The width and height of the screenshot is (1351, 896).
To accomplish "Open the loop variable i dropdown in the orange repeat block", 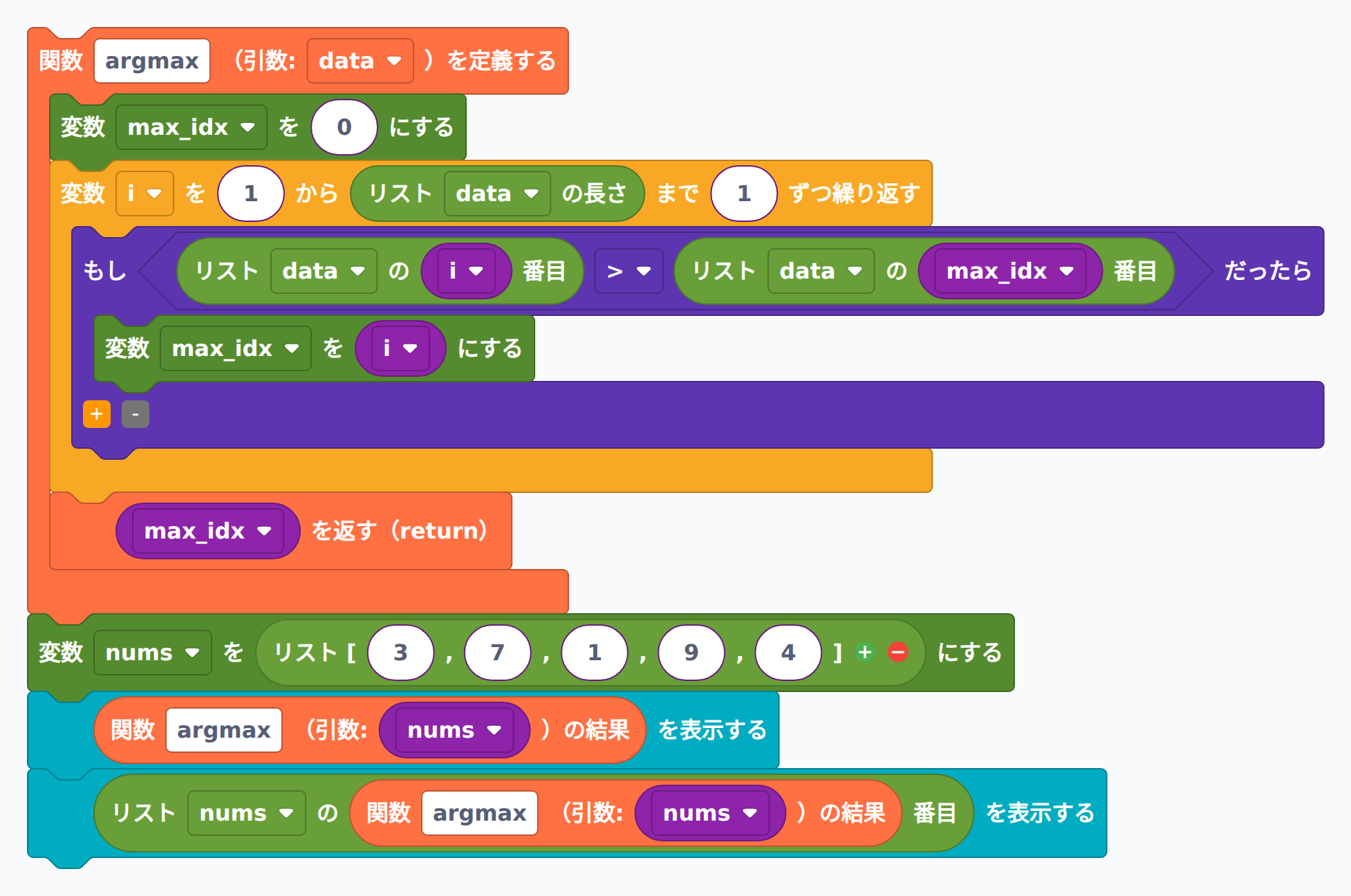I will click(145, 194).
